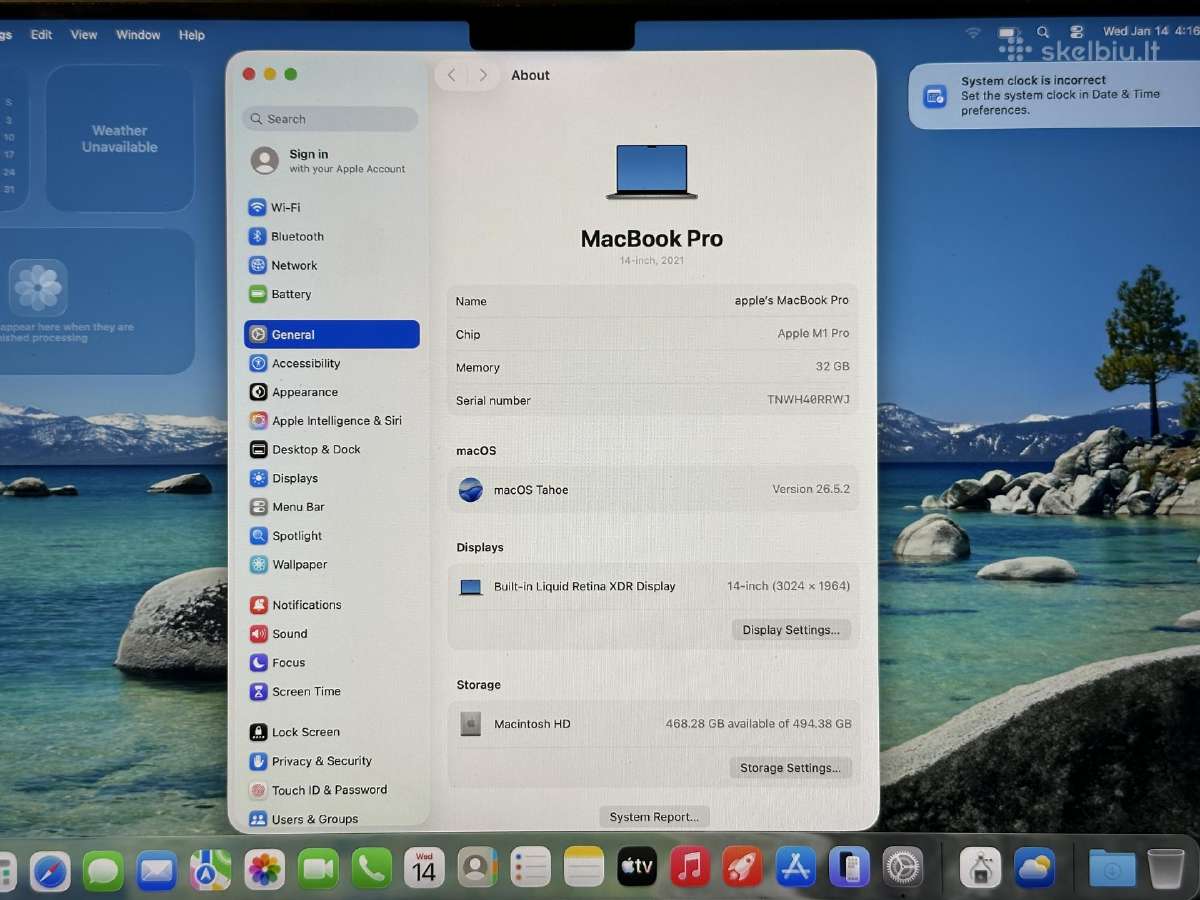Click the Search field in Settings
Viewport: 1200px width, 900px height.
(330, 119)
